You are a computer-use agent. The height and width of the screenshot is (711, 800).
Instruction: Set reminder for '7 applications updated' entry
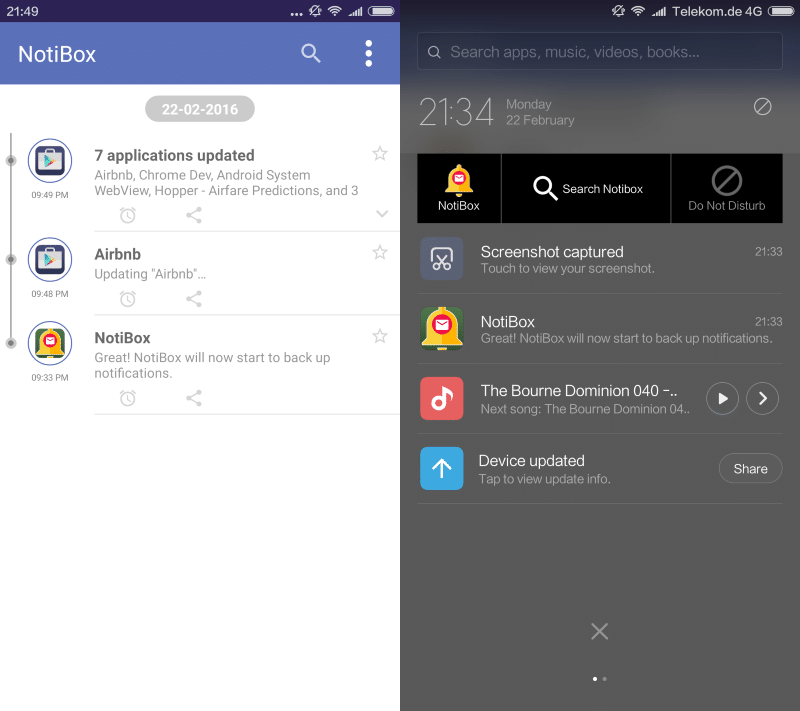(128, 215)
